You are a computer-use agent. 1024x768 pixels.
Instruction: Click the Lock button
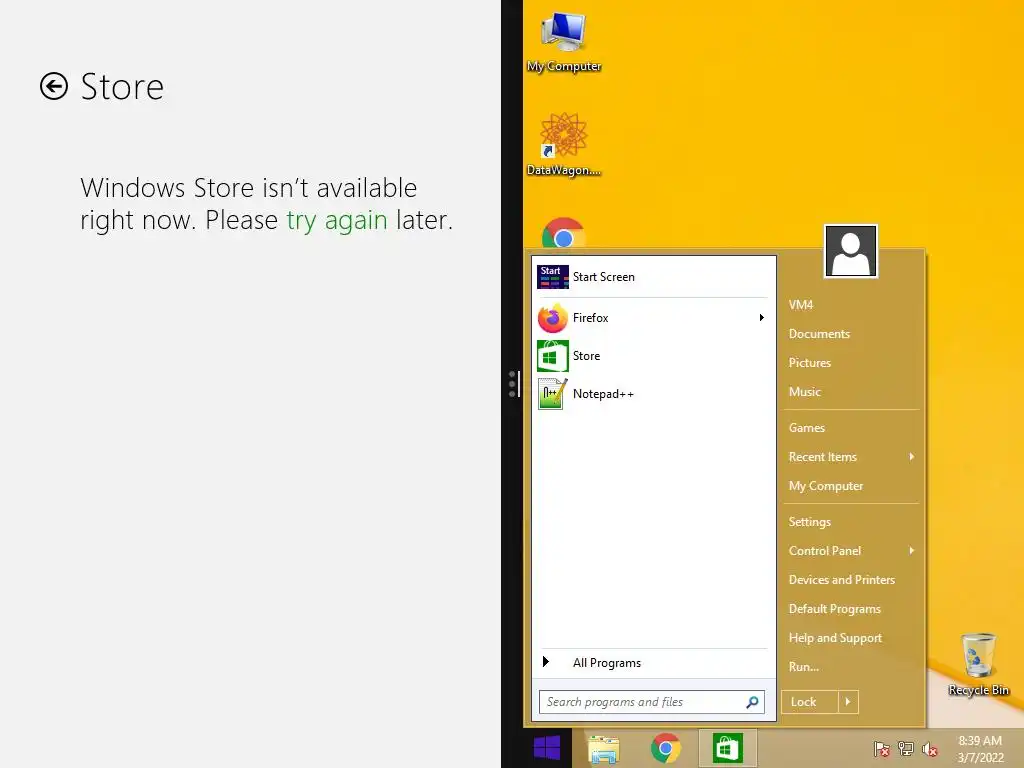click(x=810, y=702)
